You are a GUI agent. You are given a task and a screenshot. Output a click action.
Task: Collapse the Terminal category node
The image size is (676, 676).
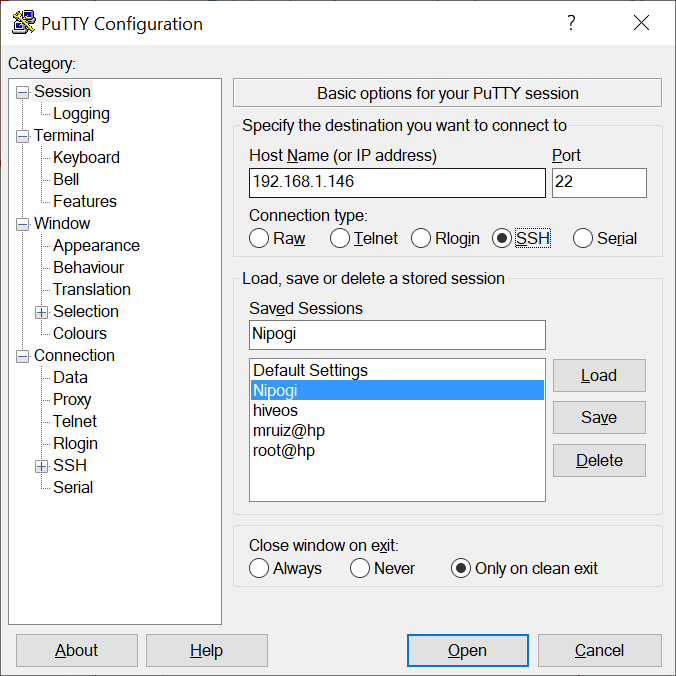(22, 136)
